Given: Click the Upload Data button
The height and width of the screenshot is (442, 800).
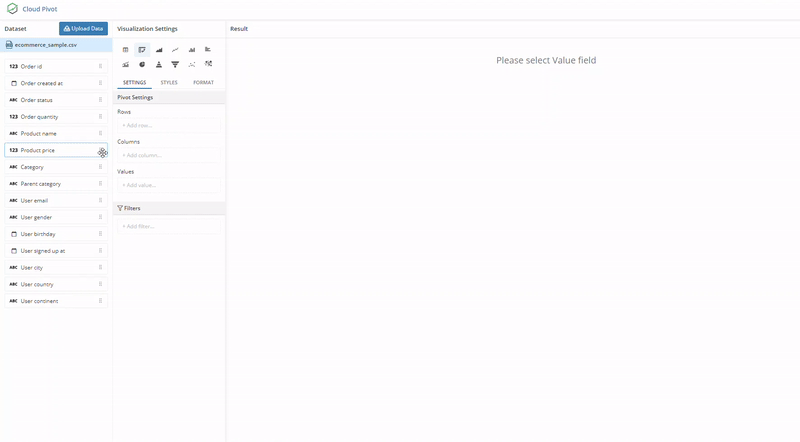Looking at the screenshot, I should click(x=84, y=29).
